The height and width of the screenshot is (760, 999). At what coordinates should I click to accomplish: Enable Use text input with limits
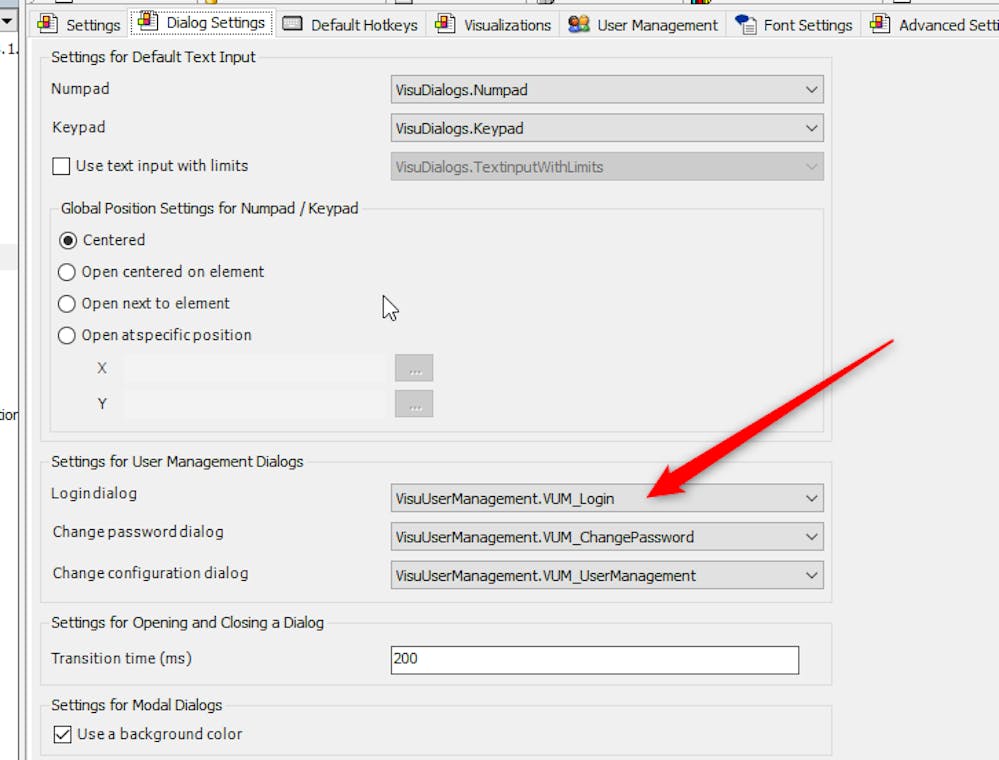tap(61, 166)
